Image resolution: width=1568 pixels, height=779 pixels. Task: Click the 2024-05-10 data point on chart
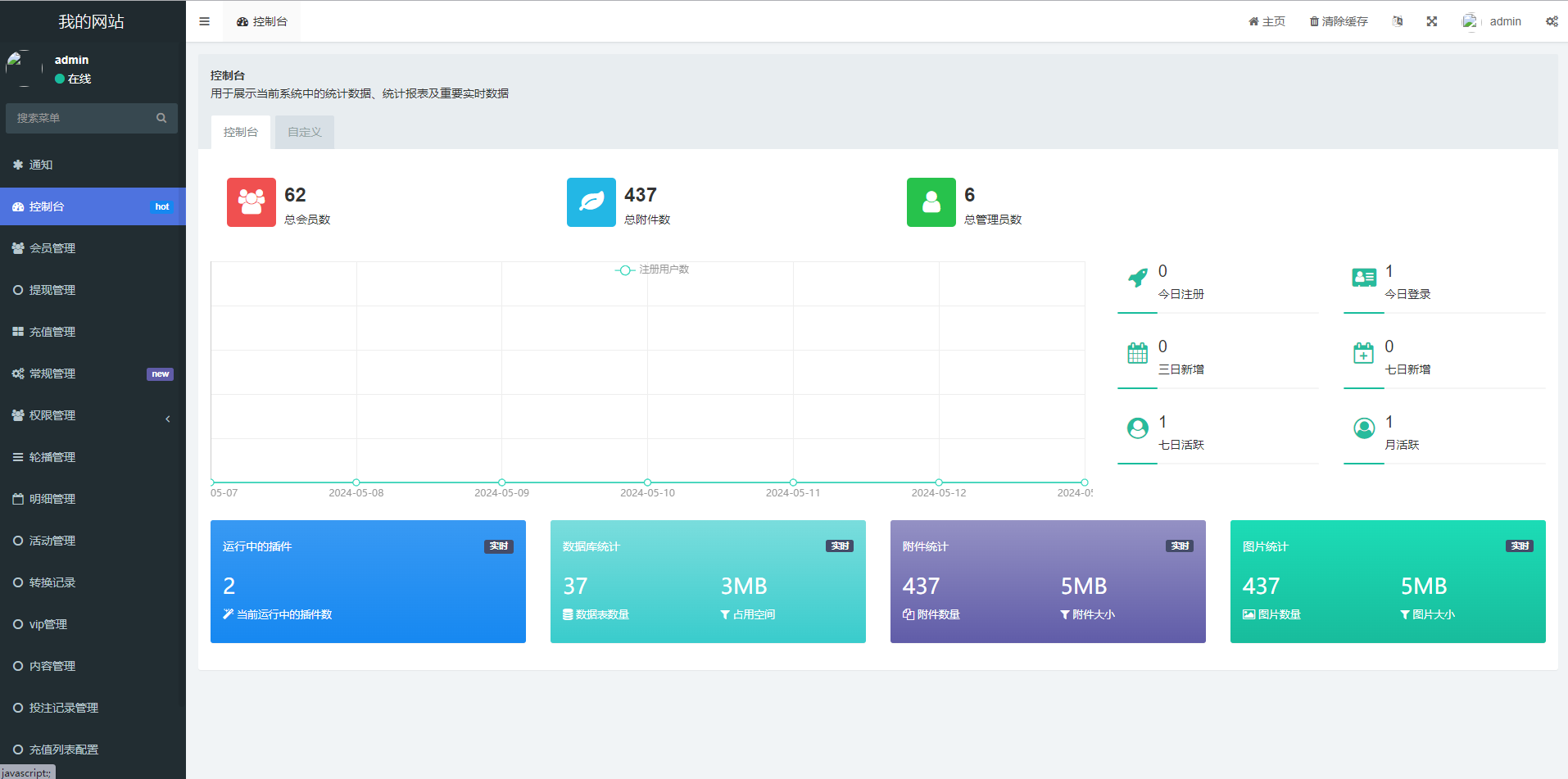coord(647,482)
